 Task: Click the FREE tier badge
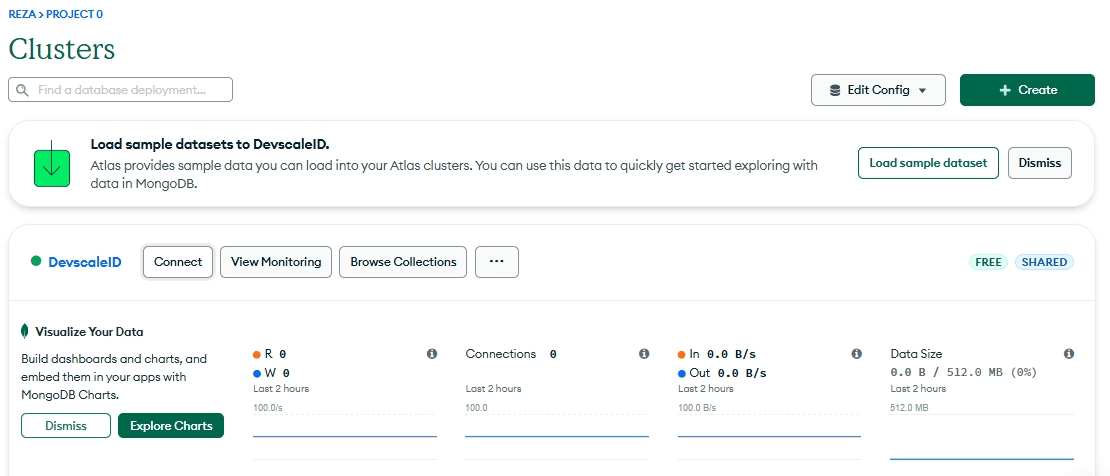click(x=988, y=262)
